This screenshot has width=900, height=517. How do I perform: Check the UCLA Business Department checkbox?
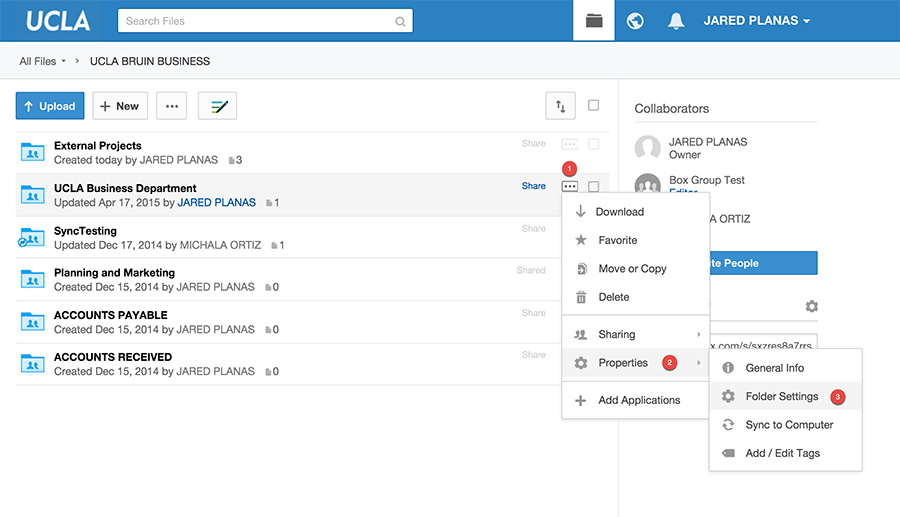tap(593, 186)
